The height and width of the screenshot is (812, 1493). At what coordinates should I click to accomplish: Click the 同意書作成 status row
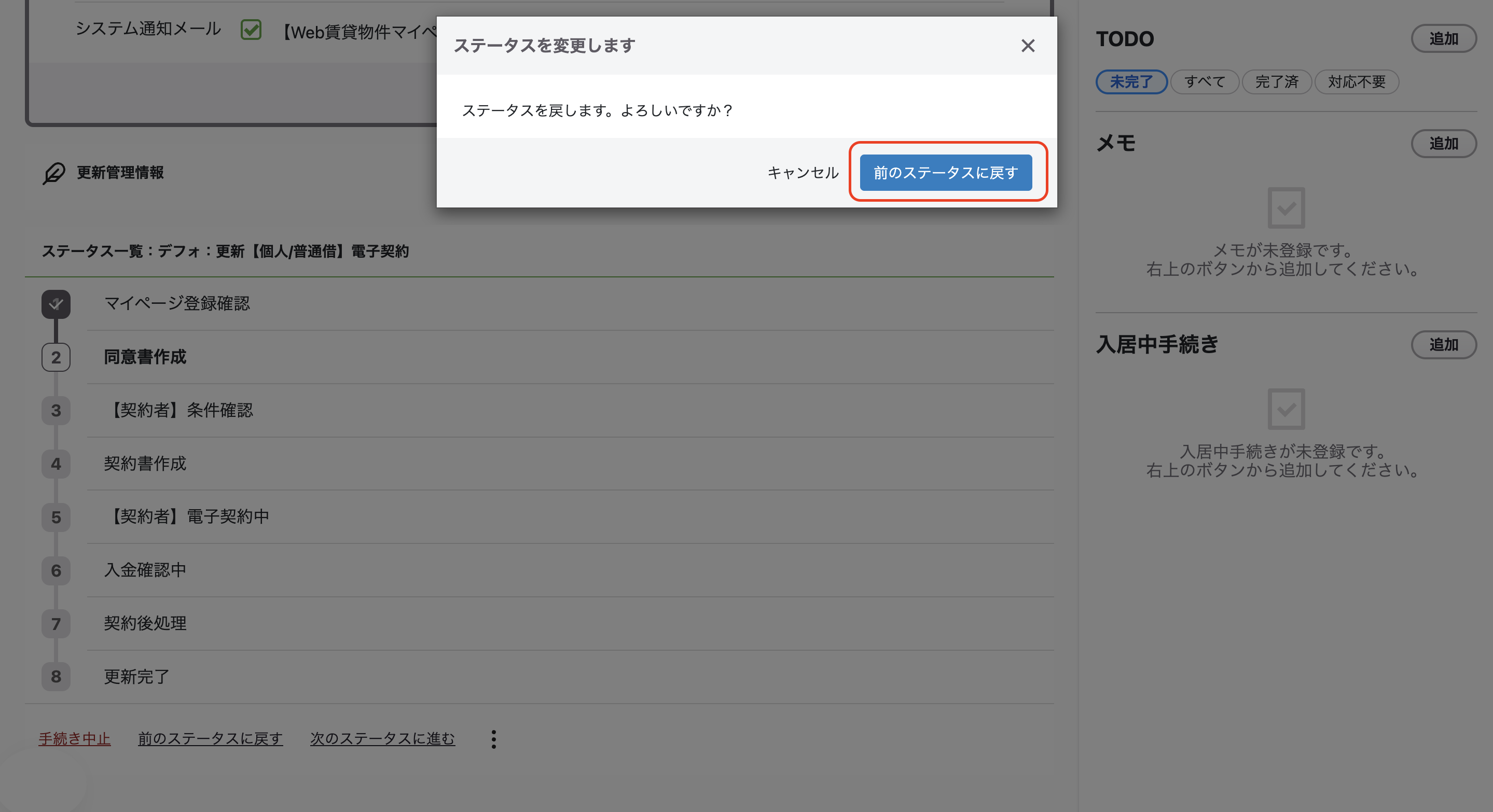pos(570,357)
